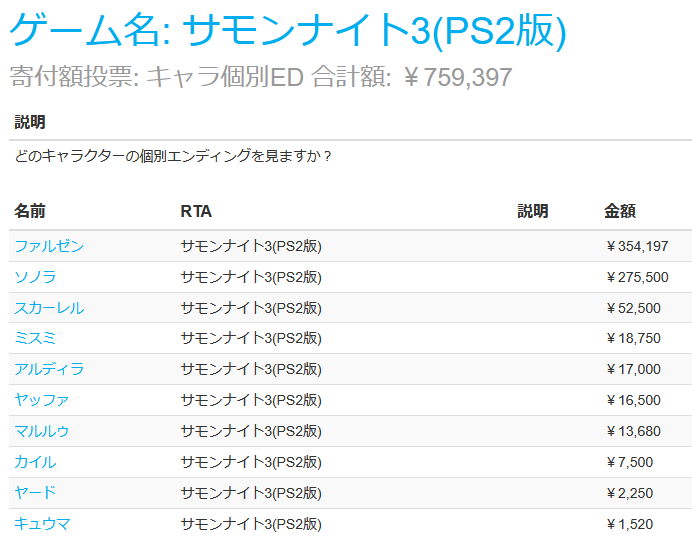The image size is (692, 556).
Task: Select the amount ￥1,520
Action: click(629, 524)
